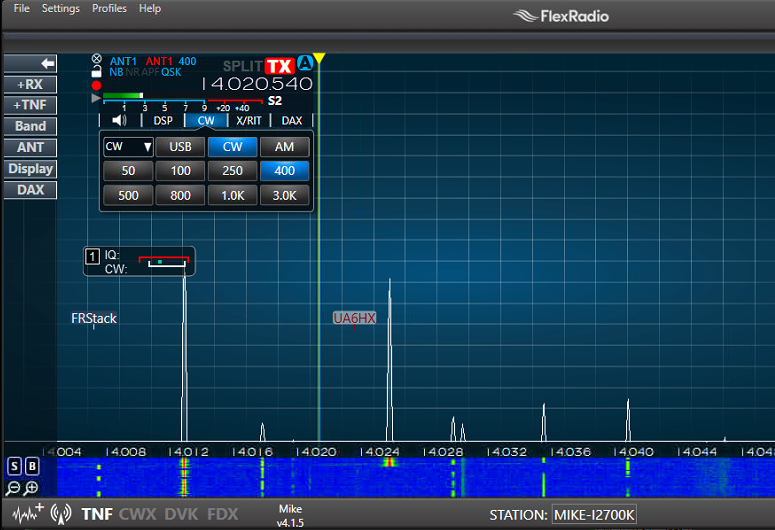Toggle QSK indicator
The image size is (775, 530).
(x=171, y=72)
